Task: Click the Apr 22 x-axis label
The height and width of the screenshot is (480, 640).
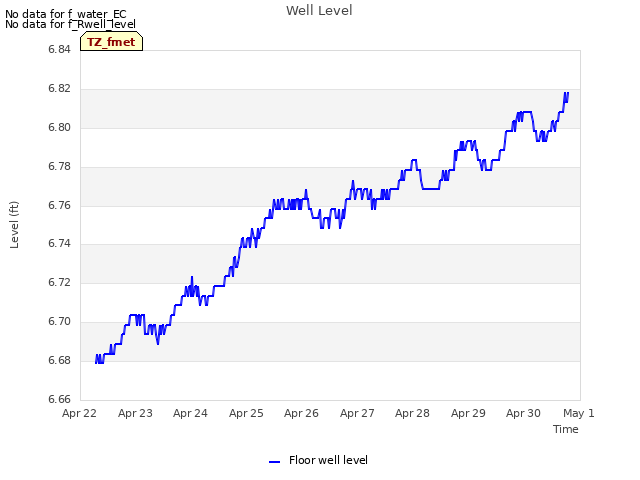Action: 79,413
